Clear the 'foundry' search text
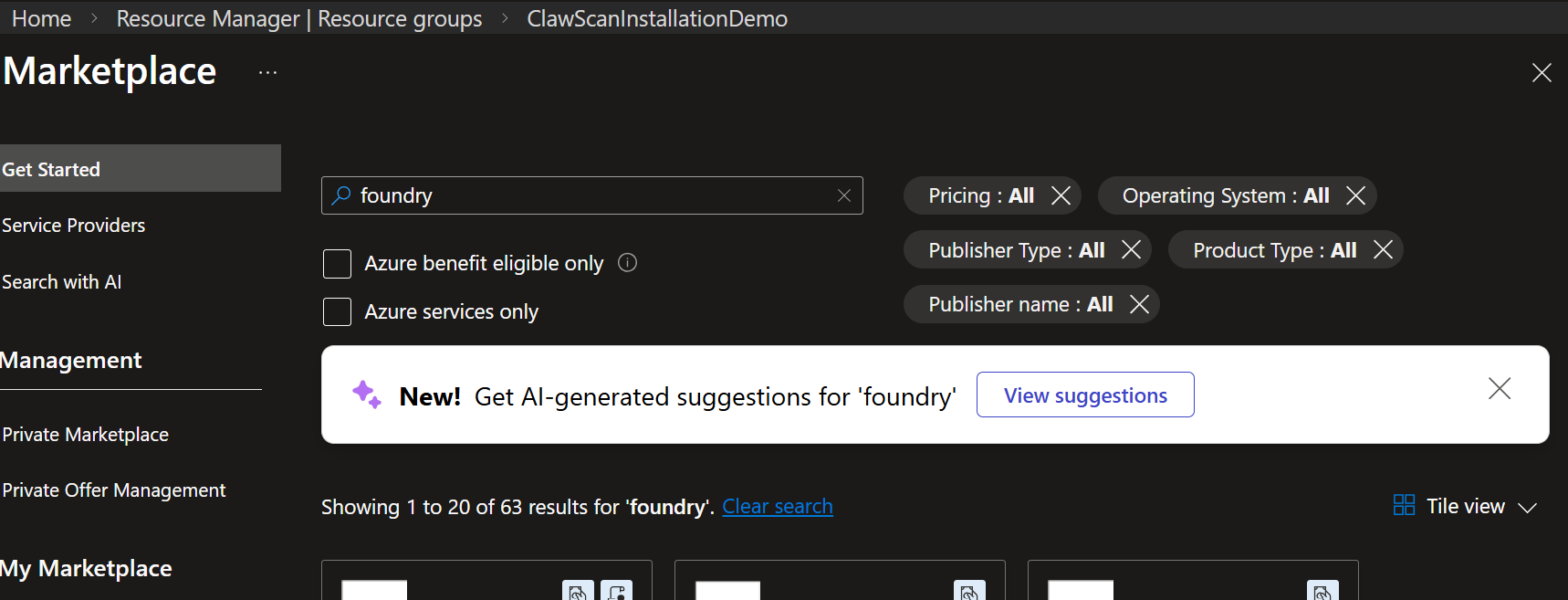The image size is (1568, 600). click(x=844, y=195)
